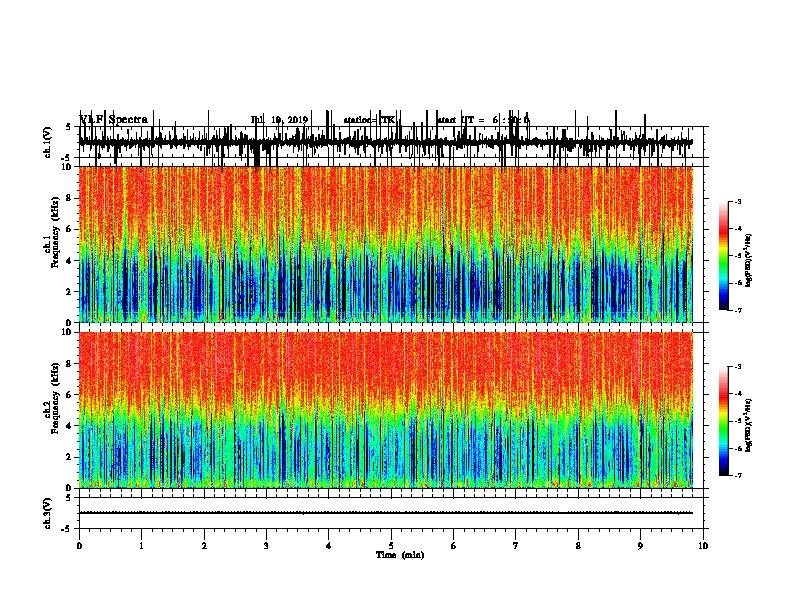Viewport: 792px width, 612px height.
Task: Click time axis tick label '2'
Action: [x=204, y=546]
